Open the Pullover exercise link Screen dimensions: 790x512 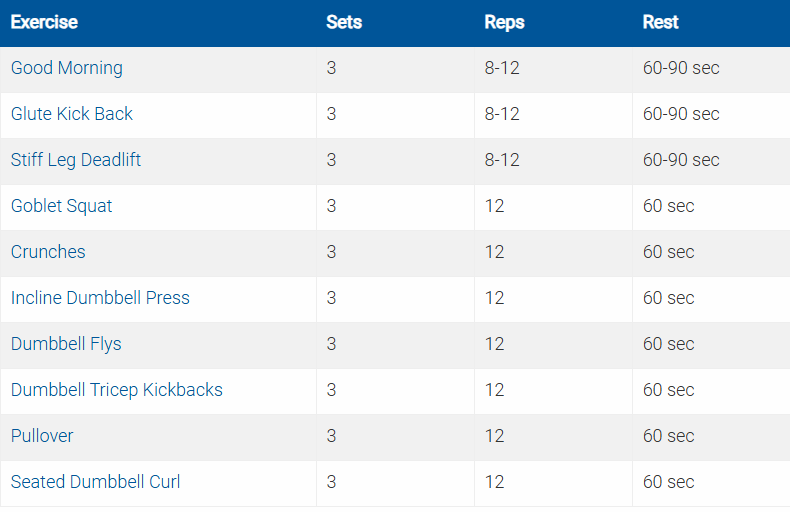click(x=42, y=437)
